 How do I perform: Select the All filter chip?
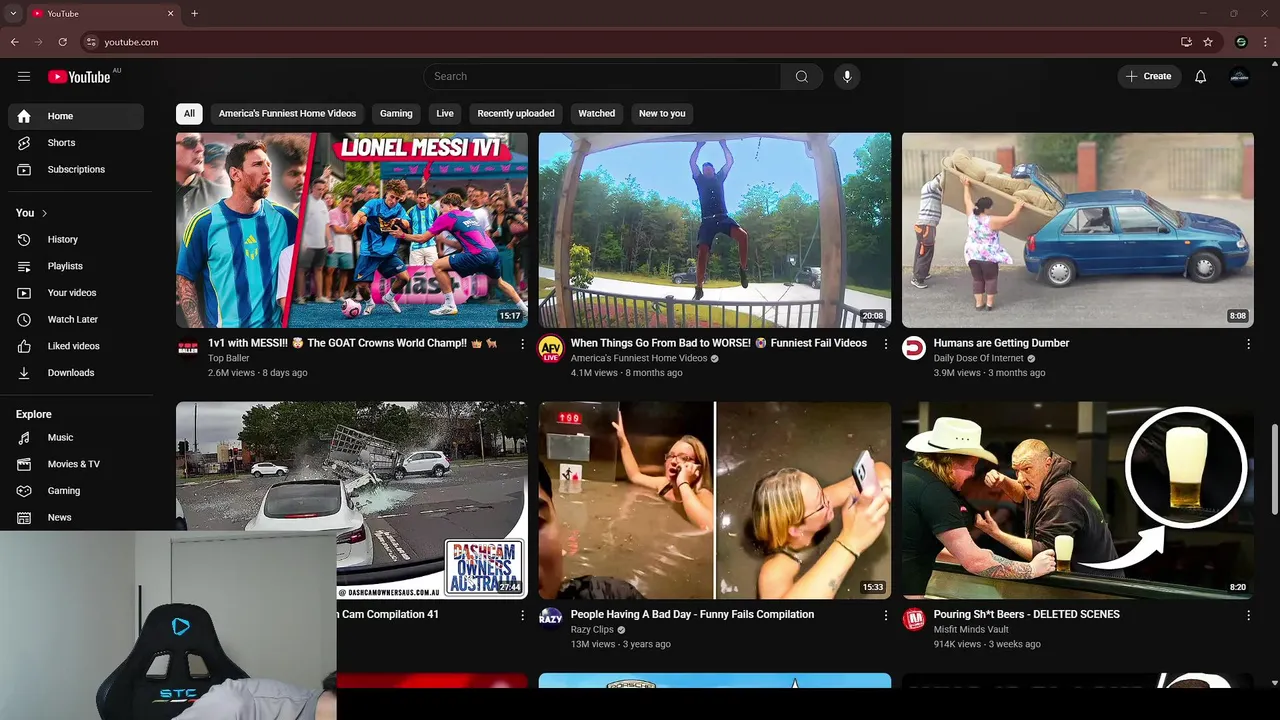(x=189, y=113)
